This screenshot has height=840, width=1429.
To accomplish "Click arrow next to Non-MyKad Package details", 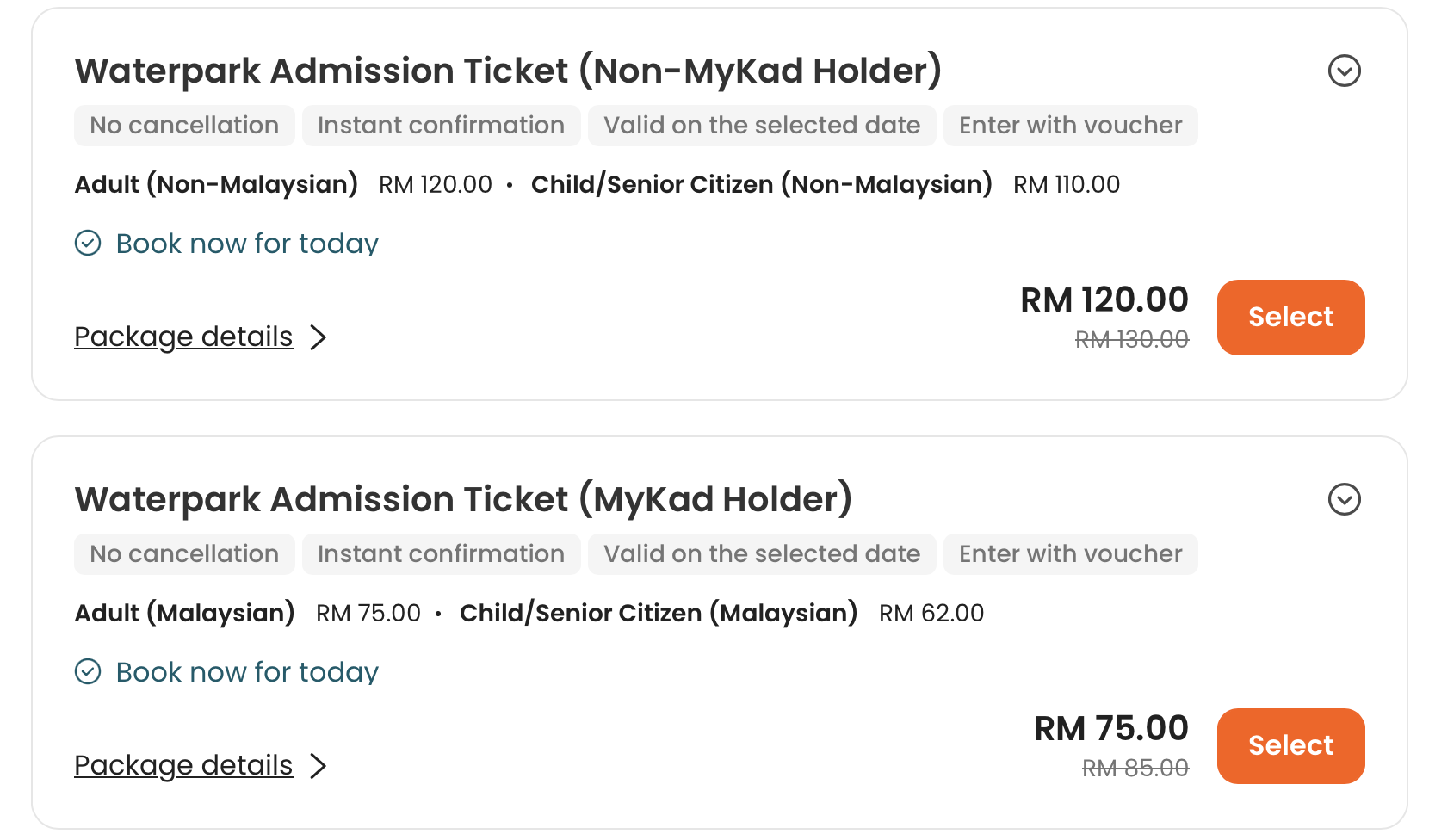I will click(x=319, y=337).
